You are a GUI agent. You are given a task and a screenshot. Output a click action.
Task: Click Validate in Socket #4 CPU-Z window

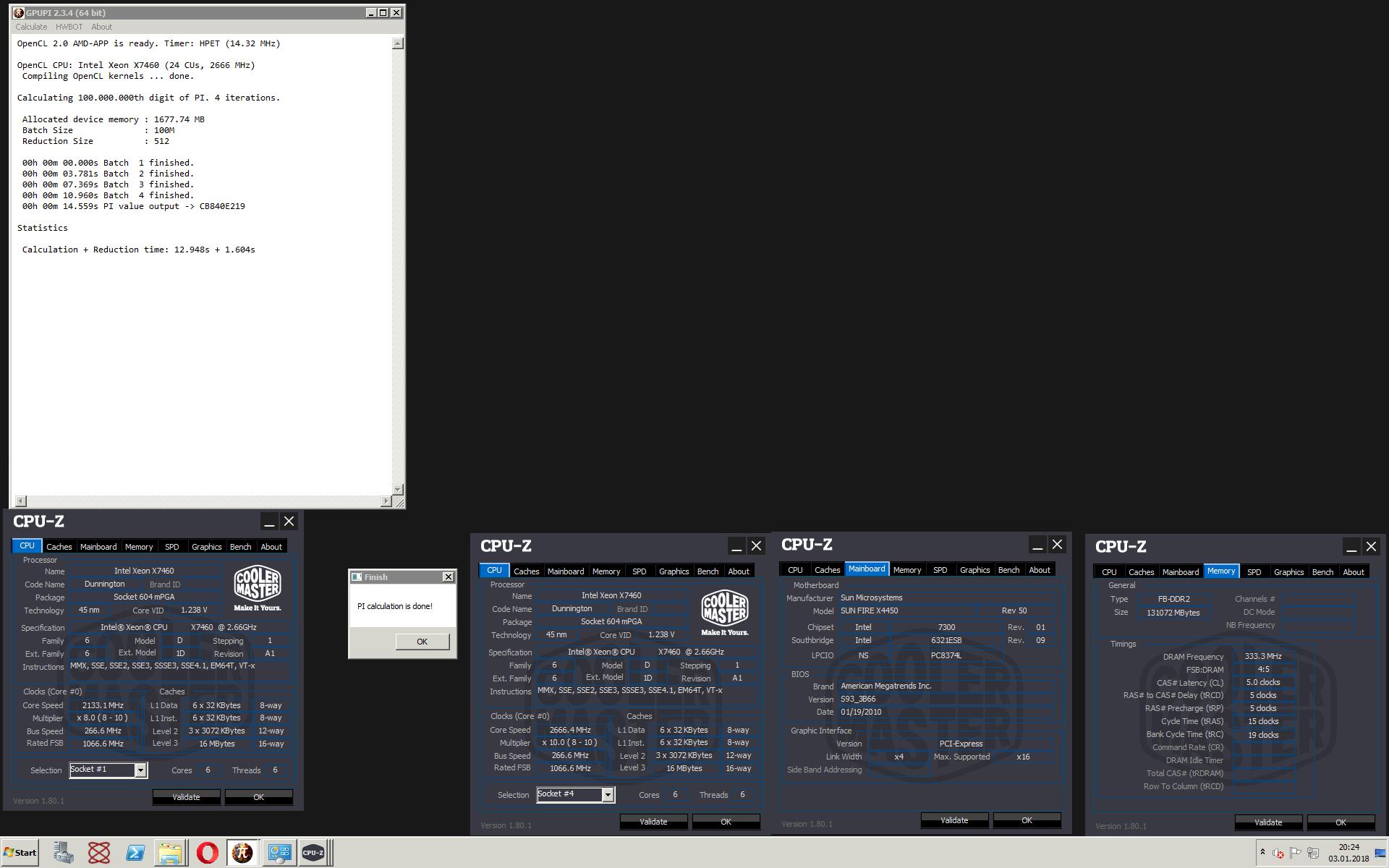653,822
